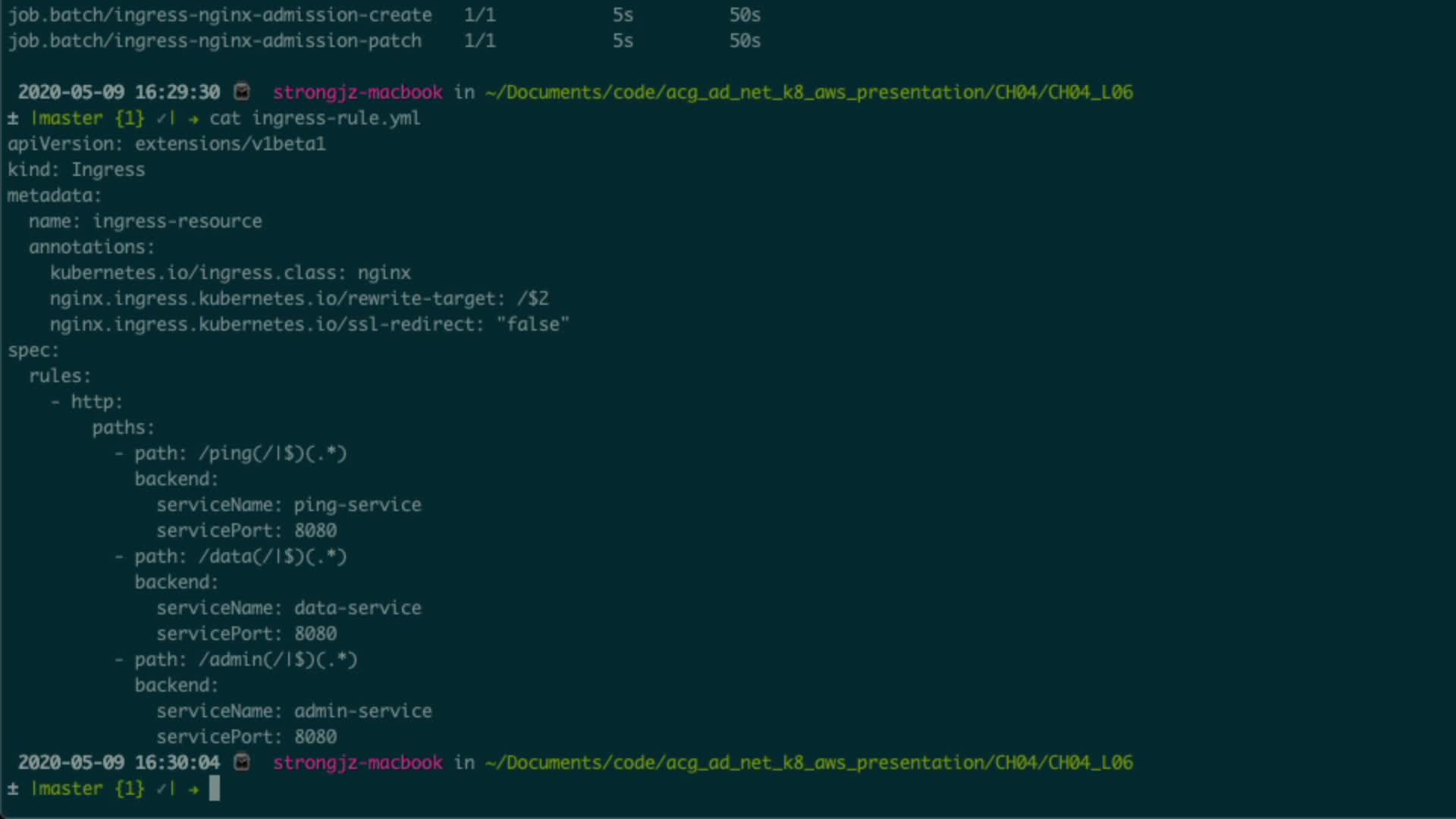Image resolution: width=1456 pixels, height=819 pixels.
Task: Click the arrow just before the terminal cursor
Action: (194, 789)
